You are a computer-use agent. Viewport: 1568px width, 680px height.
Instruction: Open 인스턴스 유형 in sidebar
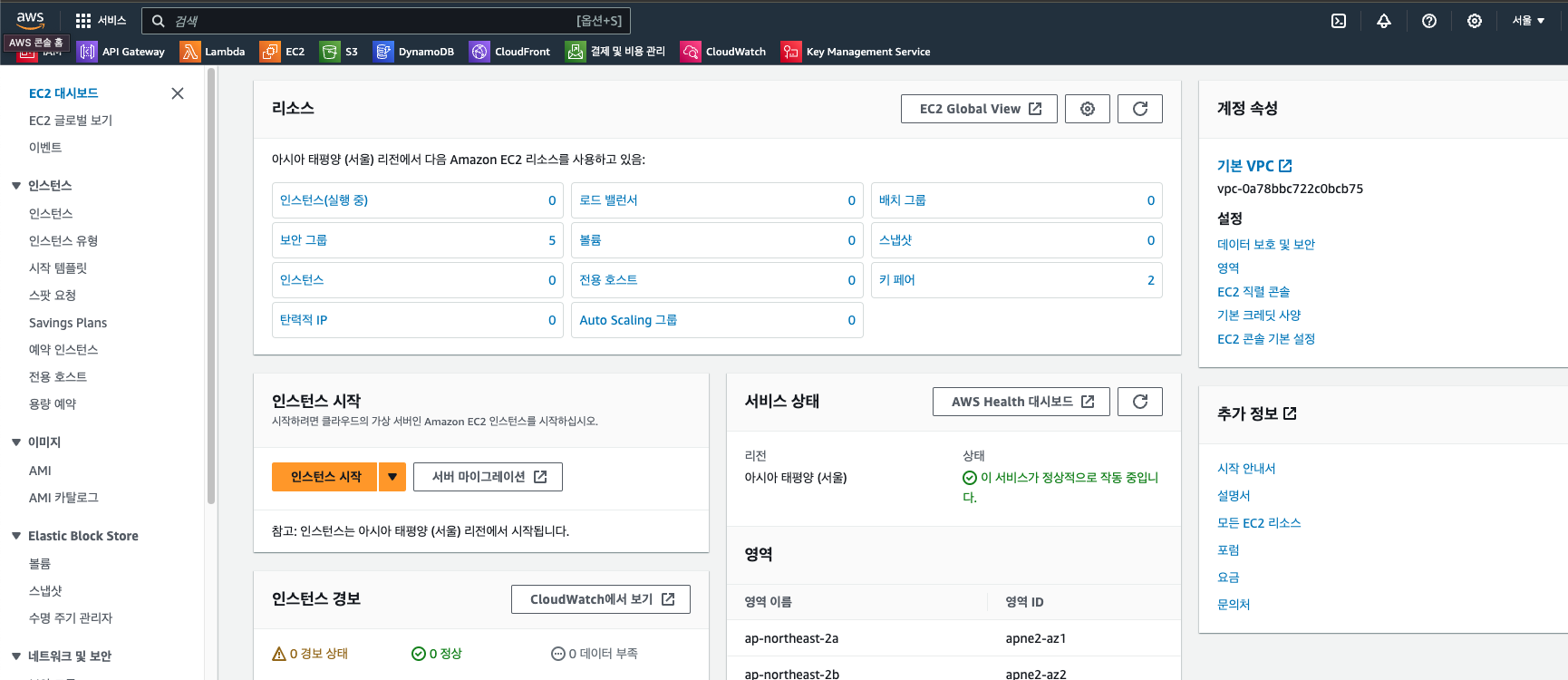pos(63,241)
